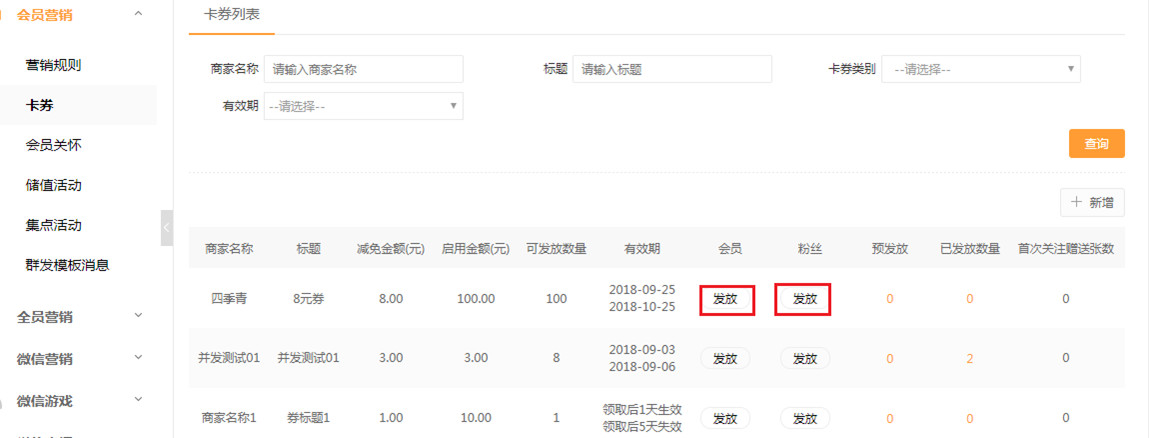
Task: Select 储值活动 from sidebar
Action: tap(53, 185)
